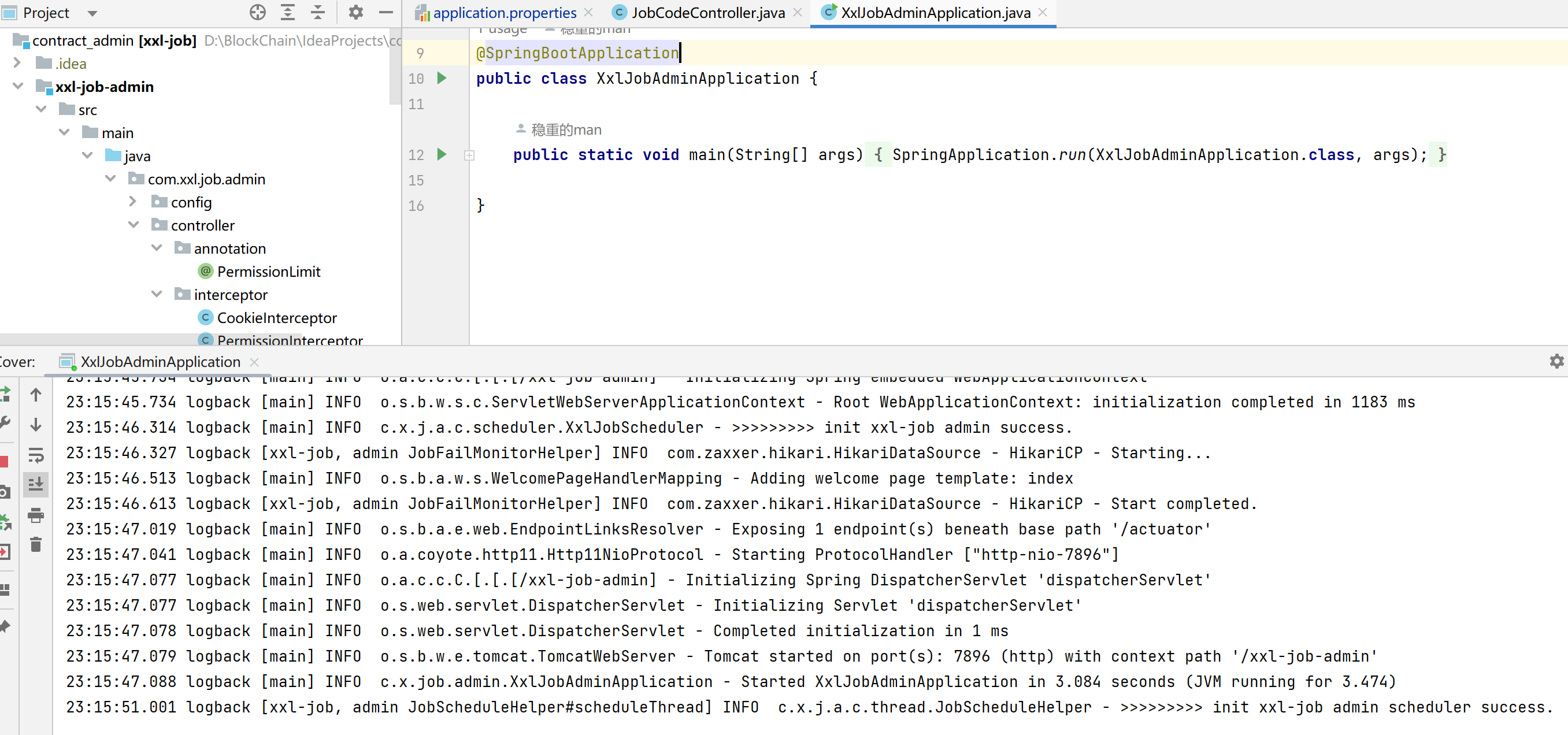Run main method from gutter arrow on line 12
1568x735 pixels.
click(x=442, y=154)
